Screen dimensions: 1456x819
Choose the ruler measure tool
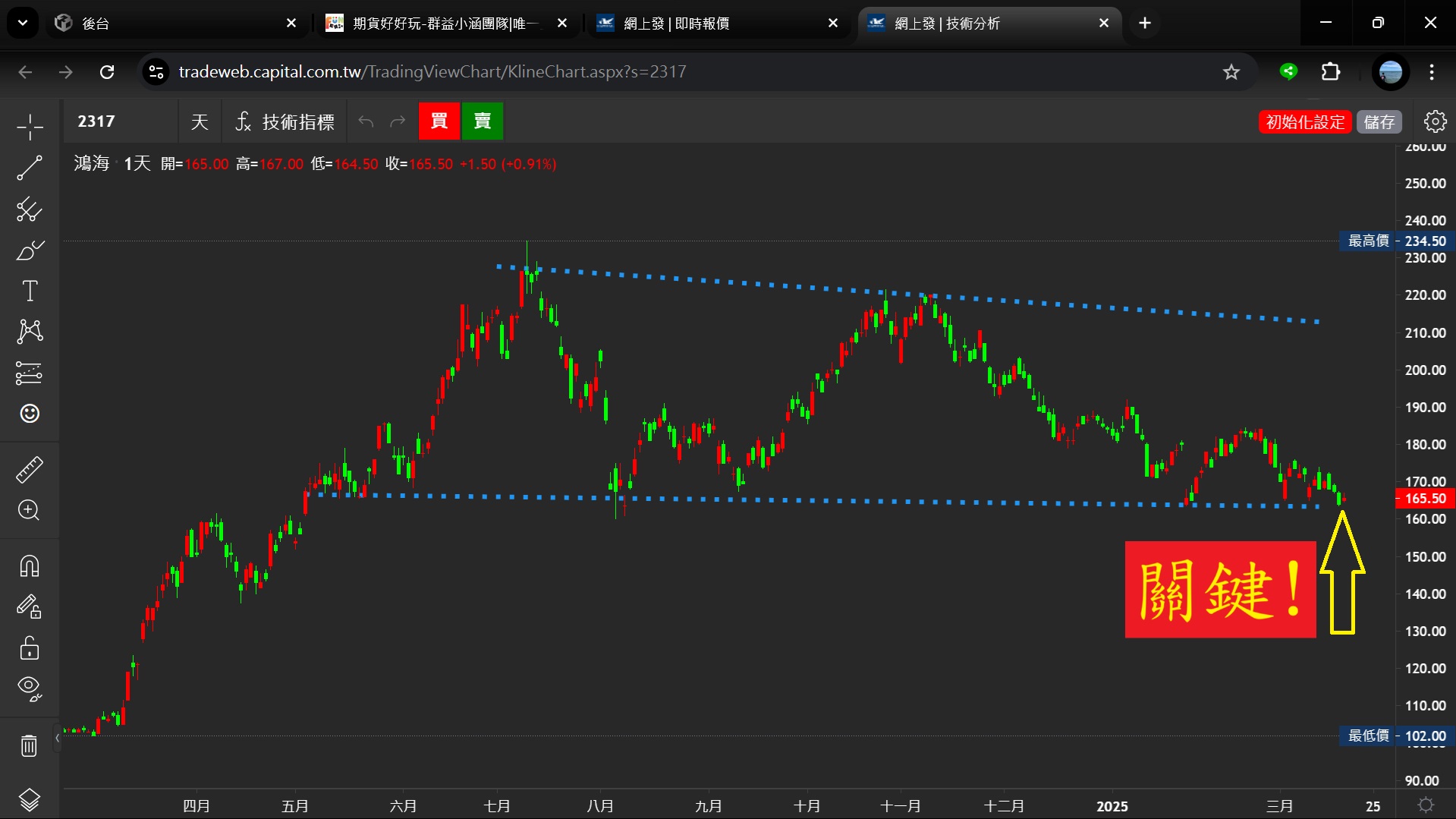pyautogui.click(x=30, y=470)
